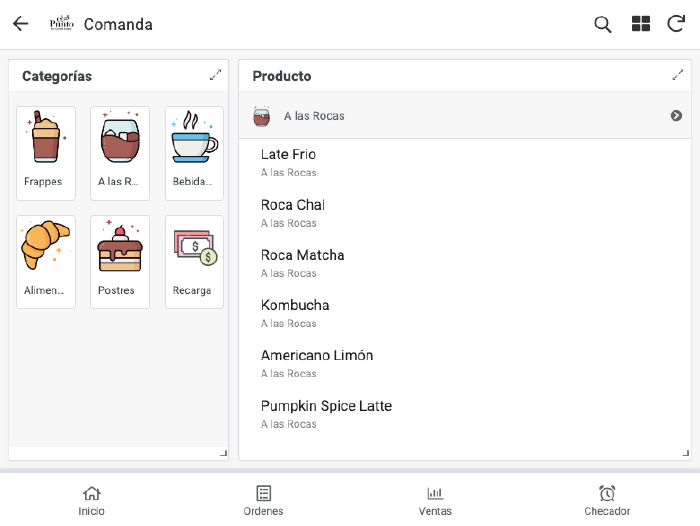Choose the A las Rocas category tile
The image size is (700, 526).
pos(120,152)
